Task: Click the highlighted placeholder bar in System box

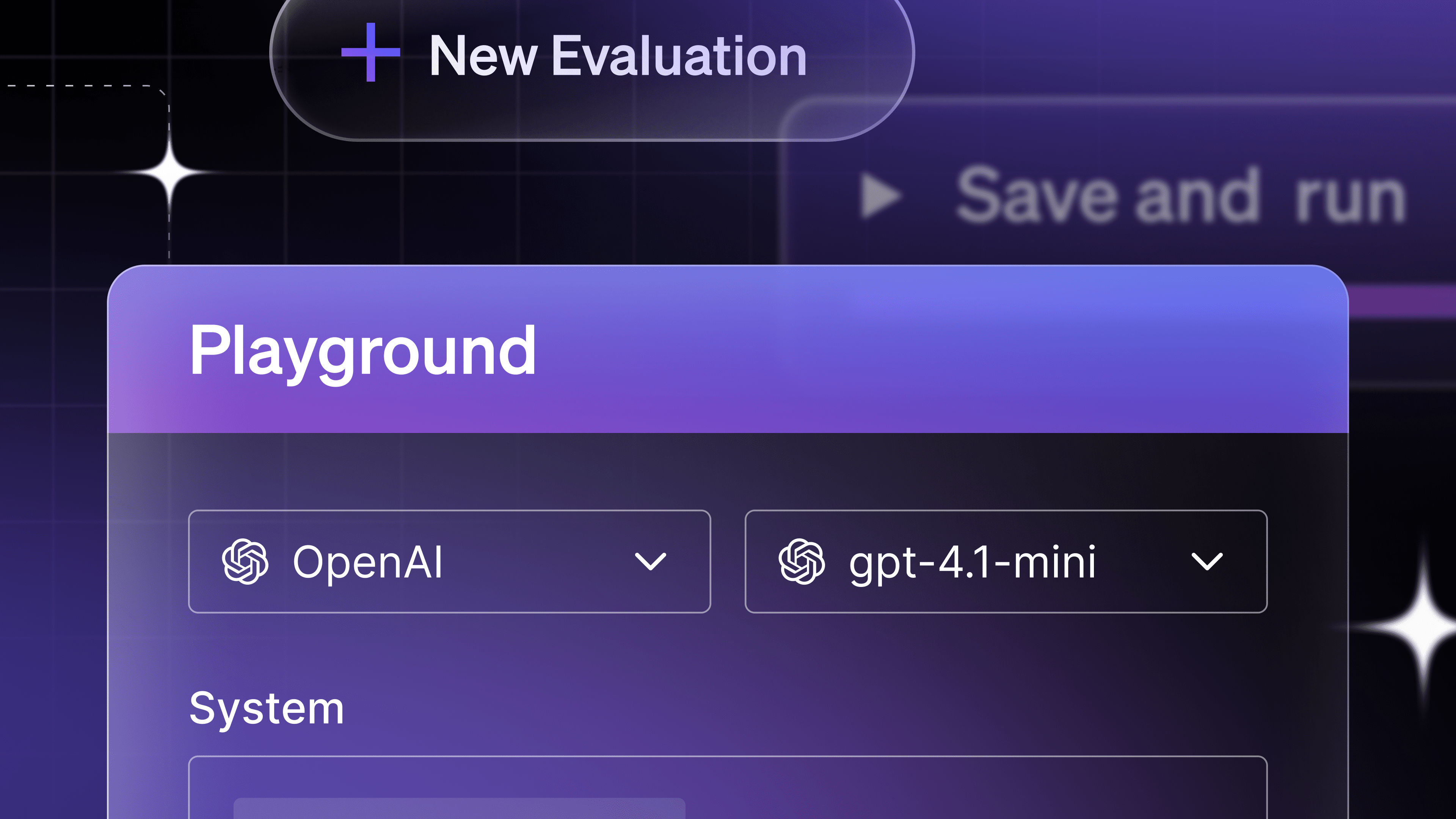Action: pyautogui.click(x=459, y=808)
